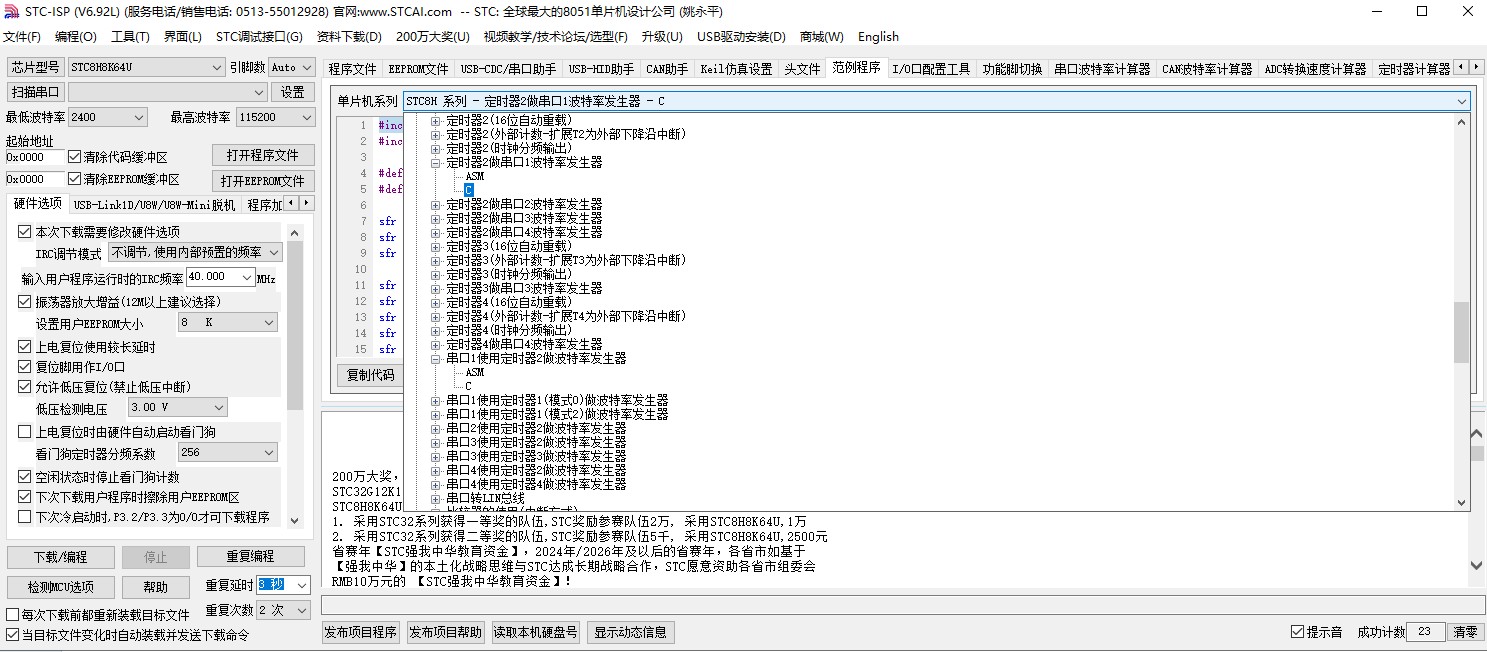This screenshot has width=1487, height=652.
Task: Open USB驱动安装(D) menu
Action: pyautogui.click(x=741, y=37)
